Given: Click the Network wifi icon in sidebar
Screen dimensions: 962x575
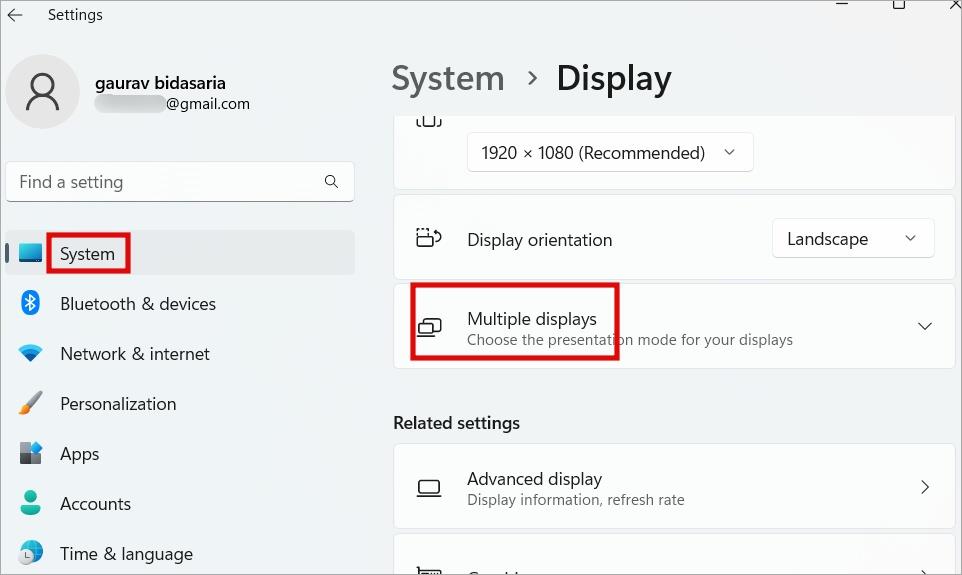Looking at the screenshot, I should (30, 353).
